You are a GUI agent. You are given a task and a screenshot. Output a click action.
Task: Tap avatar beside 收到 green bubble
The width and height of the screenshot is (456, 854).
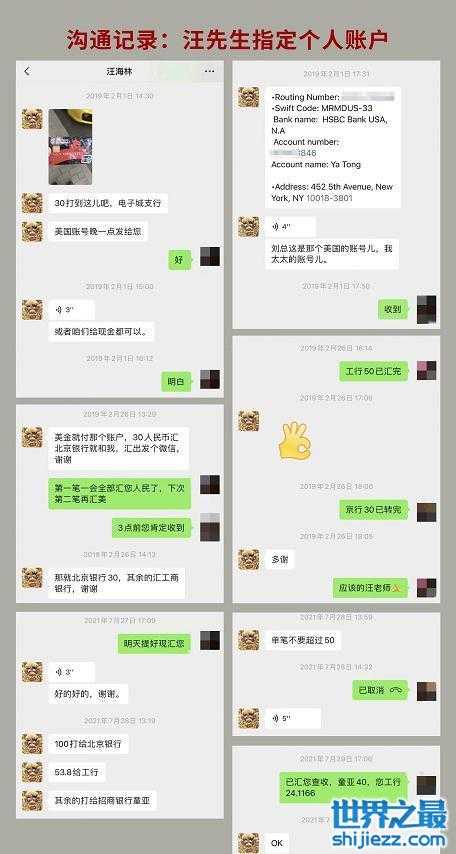click(427, 310)
